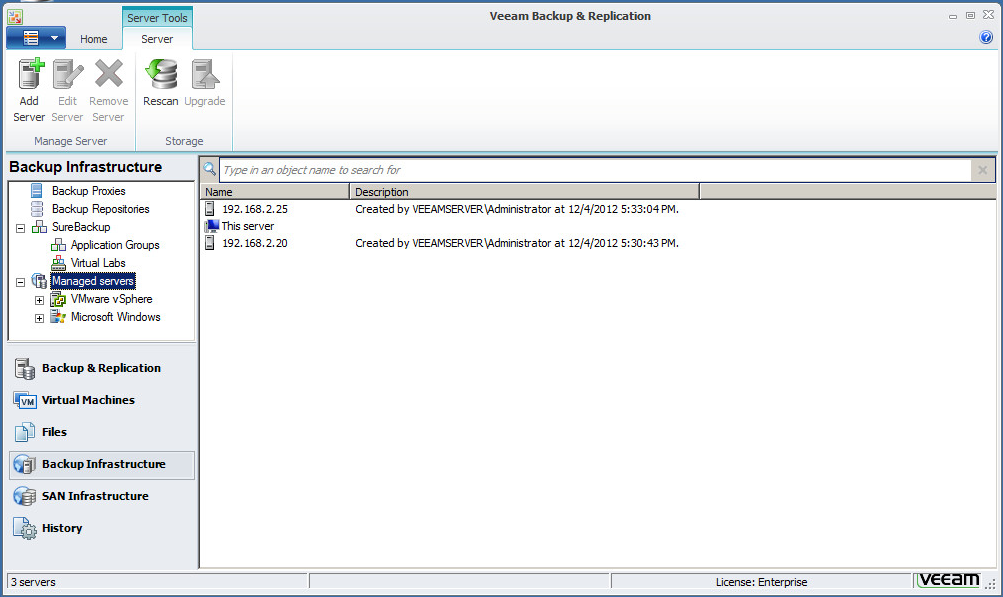Click the Server Tools contextual tab
1003x597 pixels.
click(157, 18)
